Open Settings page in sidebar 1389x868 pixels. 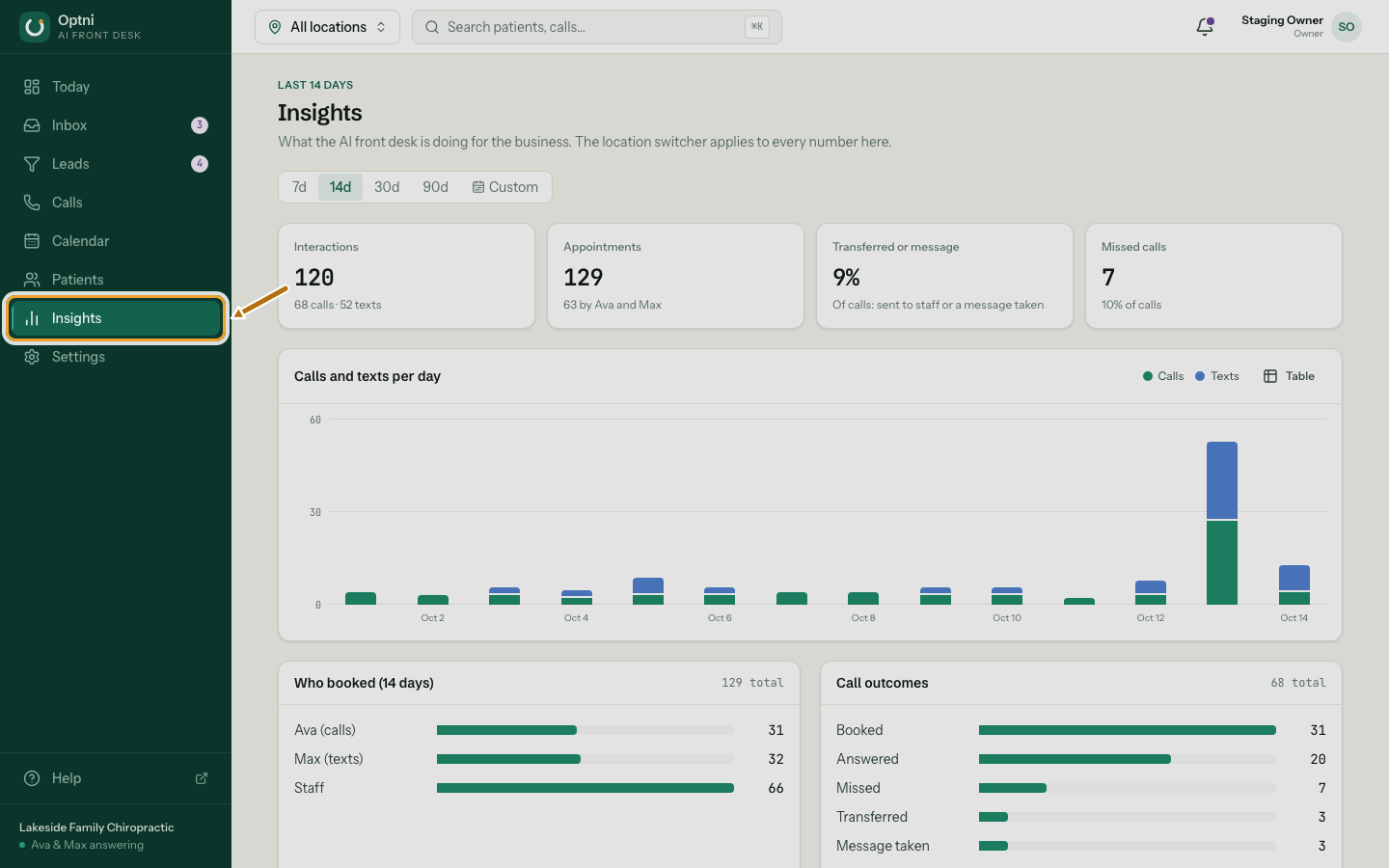[x=116, y=357]
